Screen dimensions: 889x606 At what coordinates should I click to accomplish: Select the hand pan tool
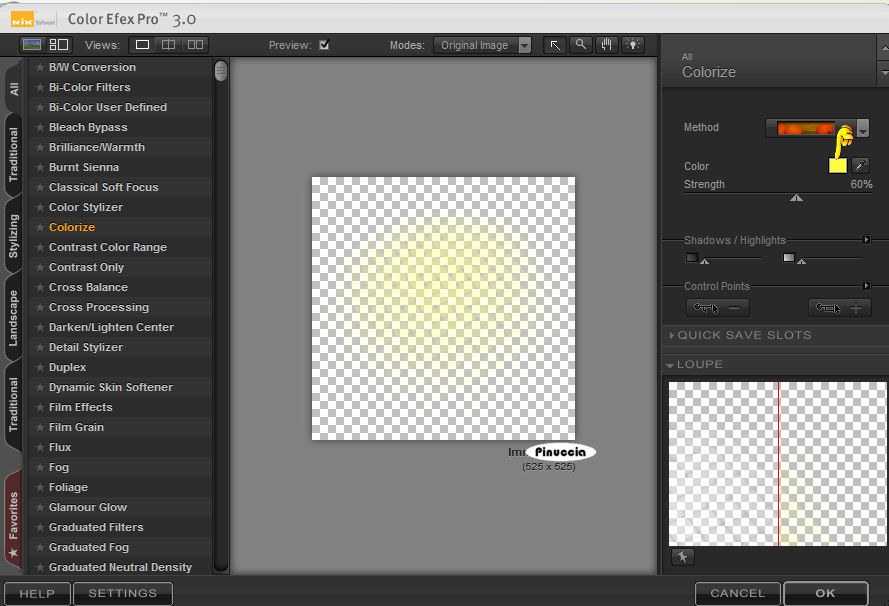607,45
